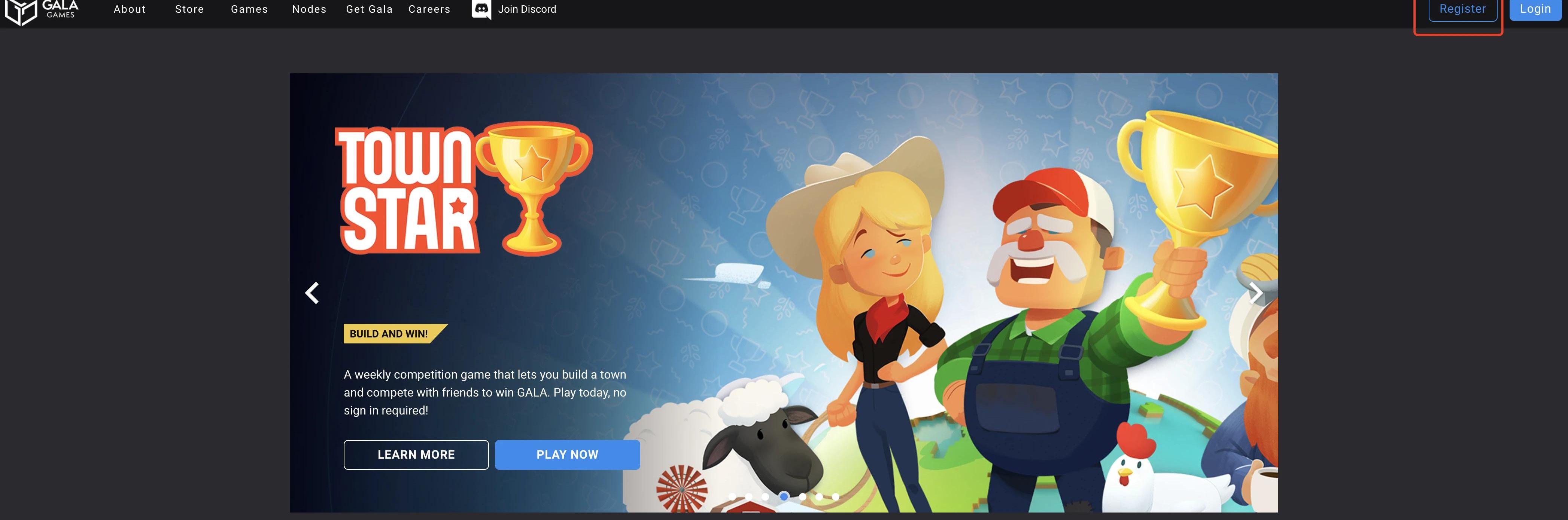Click the Town Star logo graphic
Viewport: 1568px width, 520px height.
click(x=463, y=189)
